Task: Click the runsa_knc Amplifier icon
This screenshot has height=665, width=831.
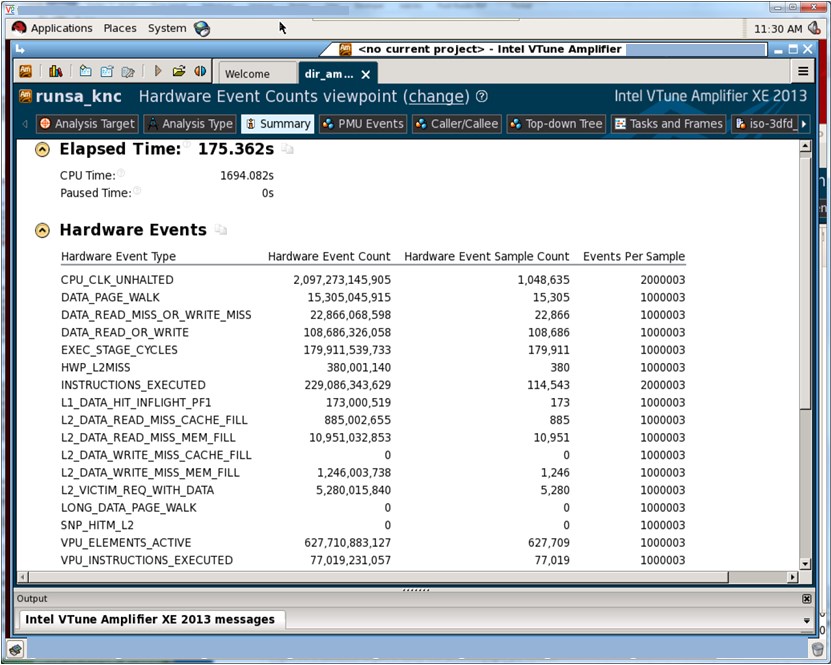Action: pyautogui.click(x=25, y=96)
